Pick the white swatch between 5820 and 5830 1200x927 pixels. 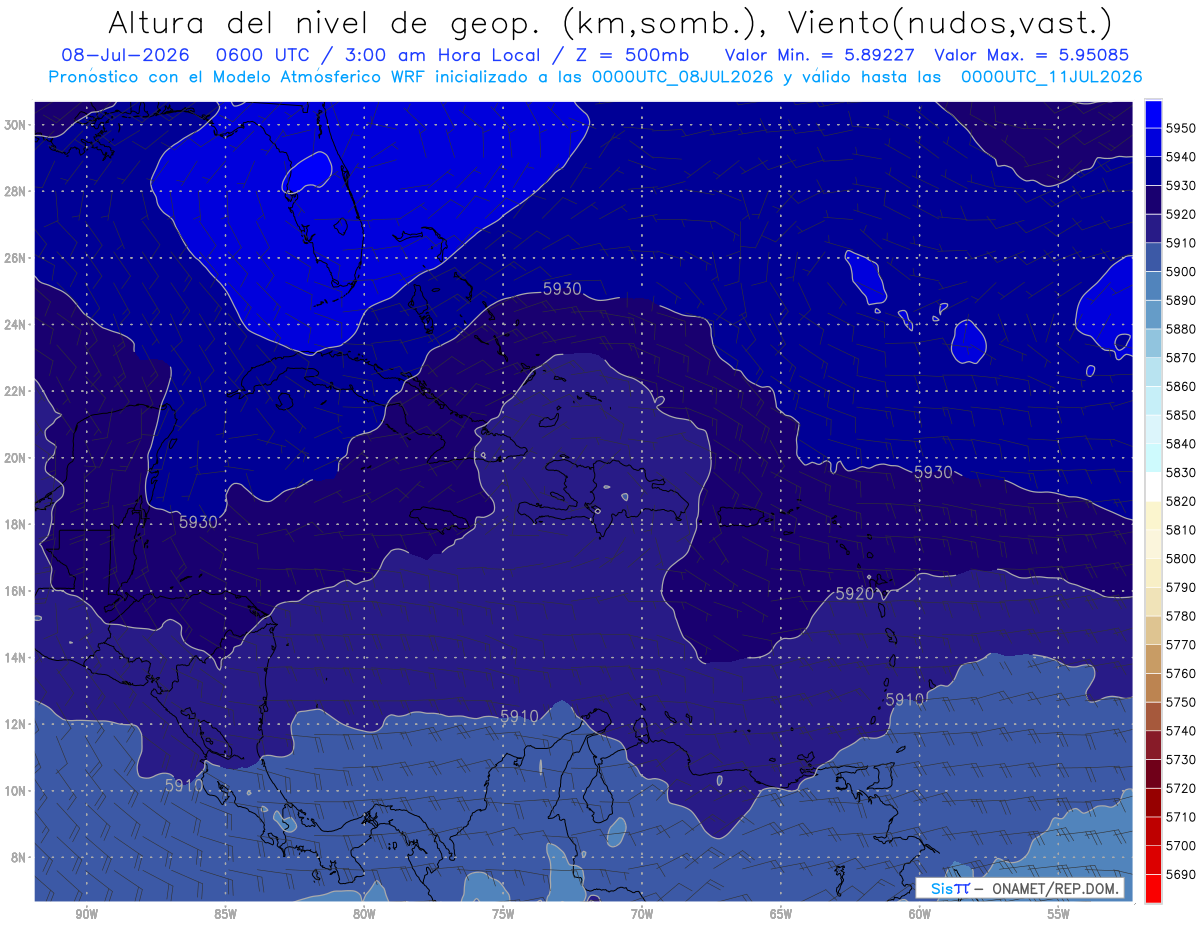click(1153, 487)
